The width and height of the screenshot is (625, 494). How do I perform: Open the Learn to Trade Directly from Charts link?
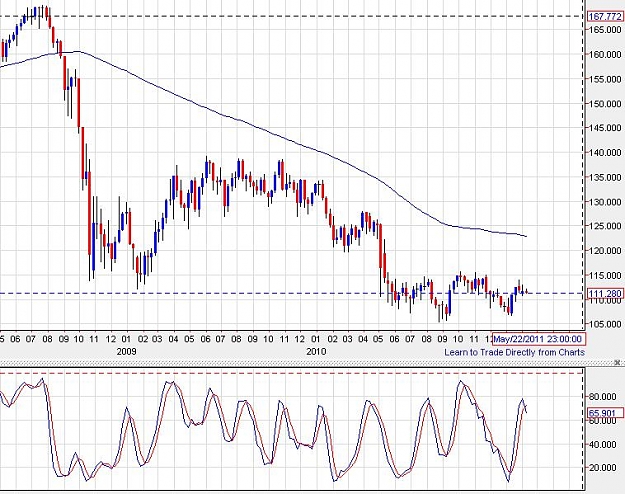point(514,352)
